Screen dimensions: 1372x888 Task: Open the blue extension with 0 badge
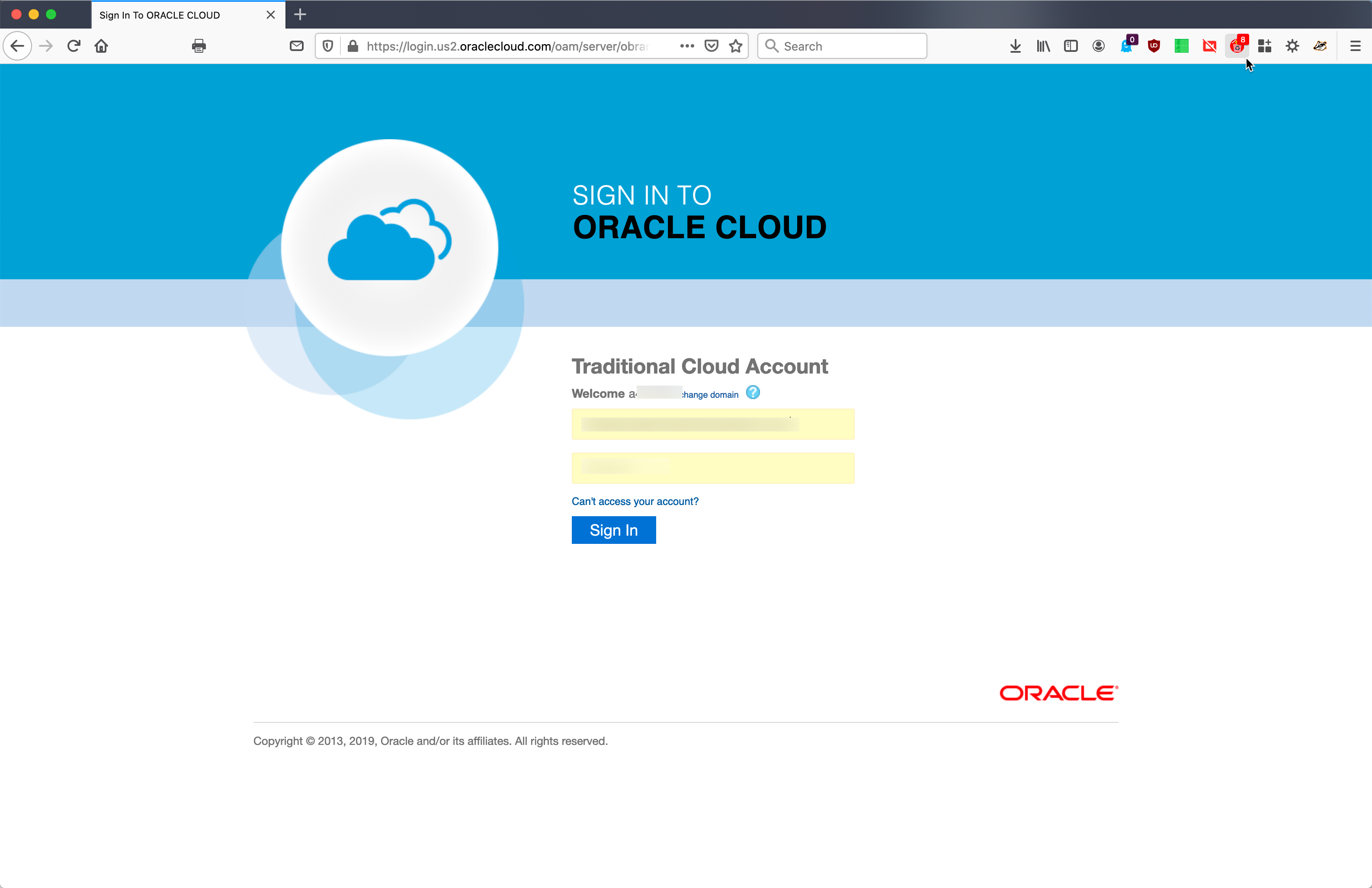tap(1127, 45)
